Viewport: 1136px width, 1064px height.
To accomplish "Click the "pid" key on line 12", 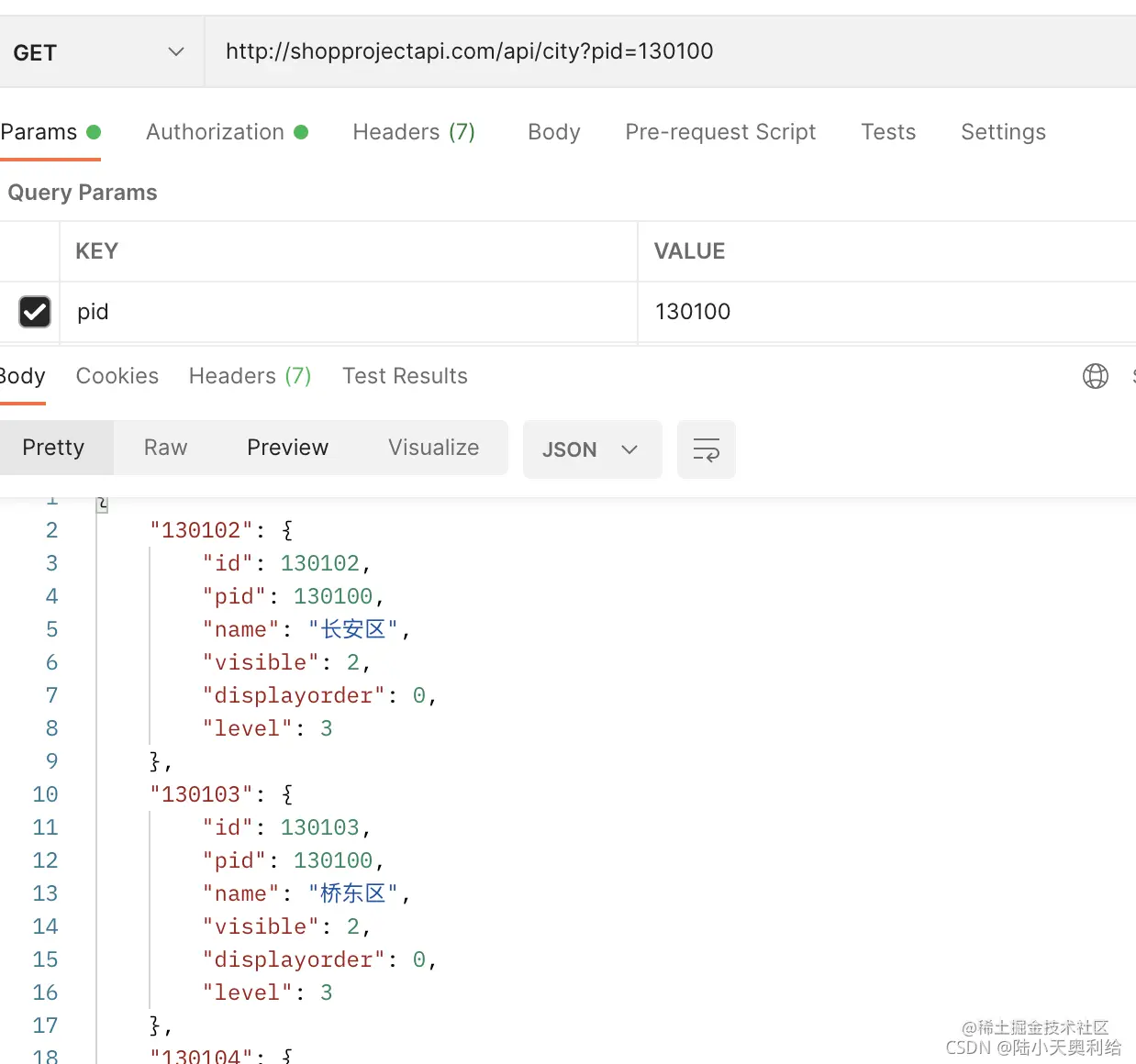I will click(234, 860).
